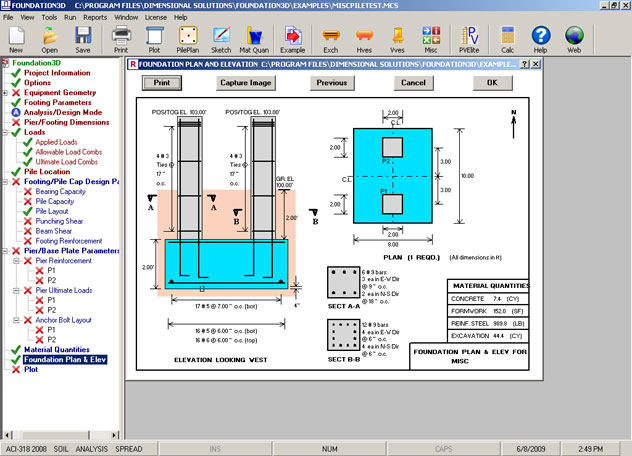632x456 pixels.
Task: Click the Print button in dialog
Action: pyautogui.click(x=162, y=83)
